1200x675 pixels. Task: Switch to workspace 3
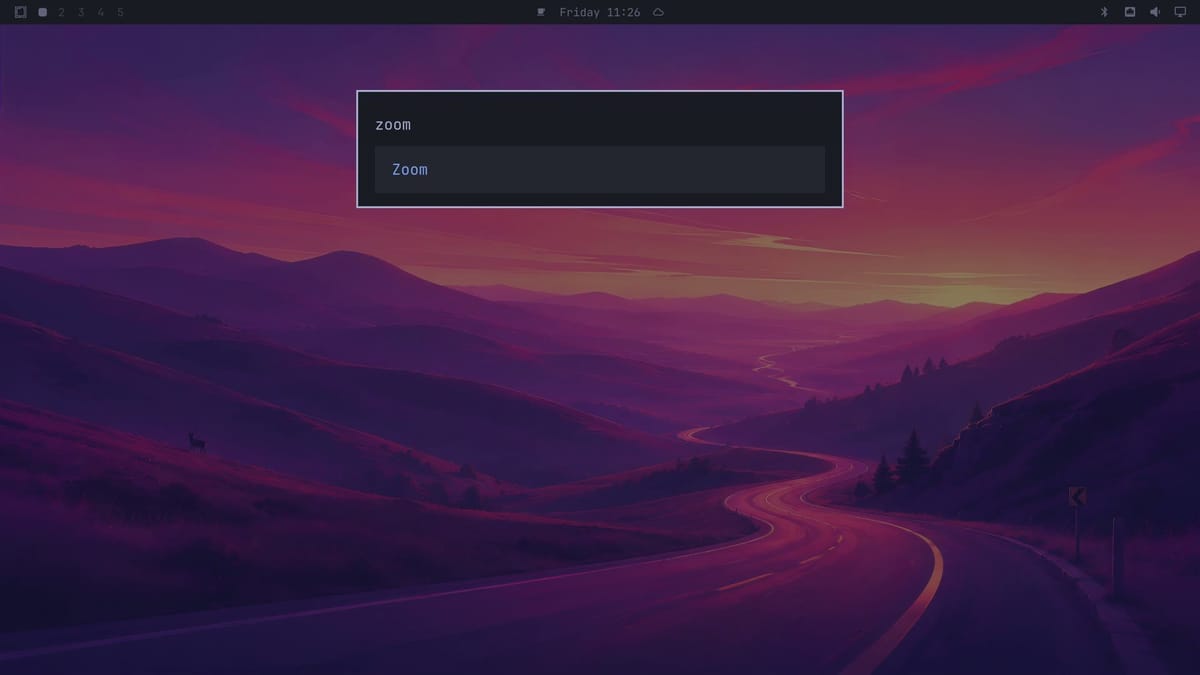pos(81,12)
